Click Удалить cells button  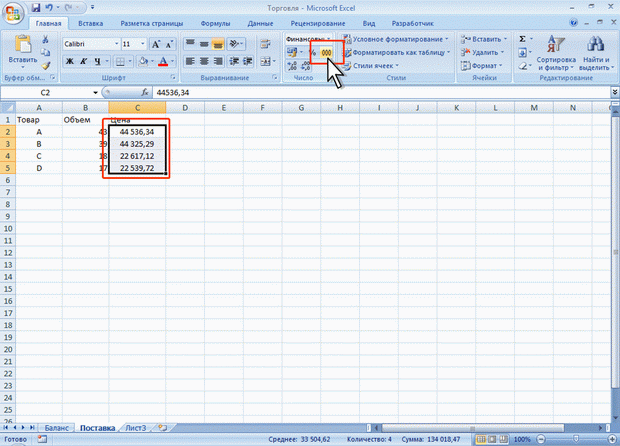click(x=482, y=52)
